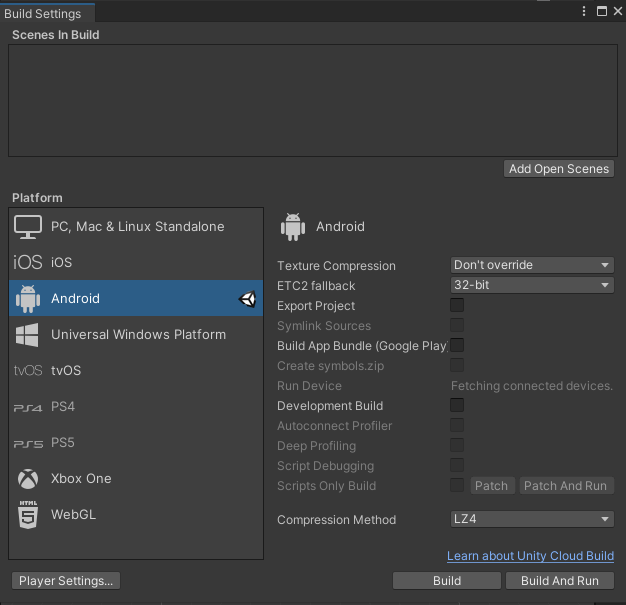Click Add Open Scenes button

coord(559,169)
